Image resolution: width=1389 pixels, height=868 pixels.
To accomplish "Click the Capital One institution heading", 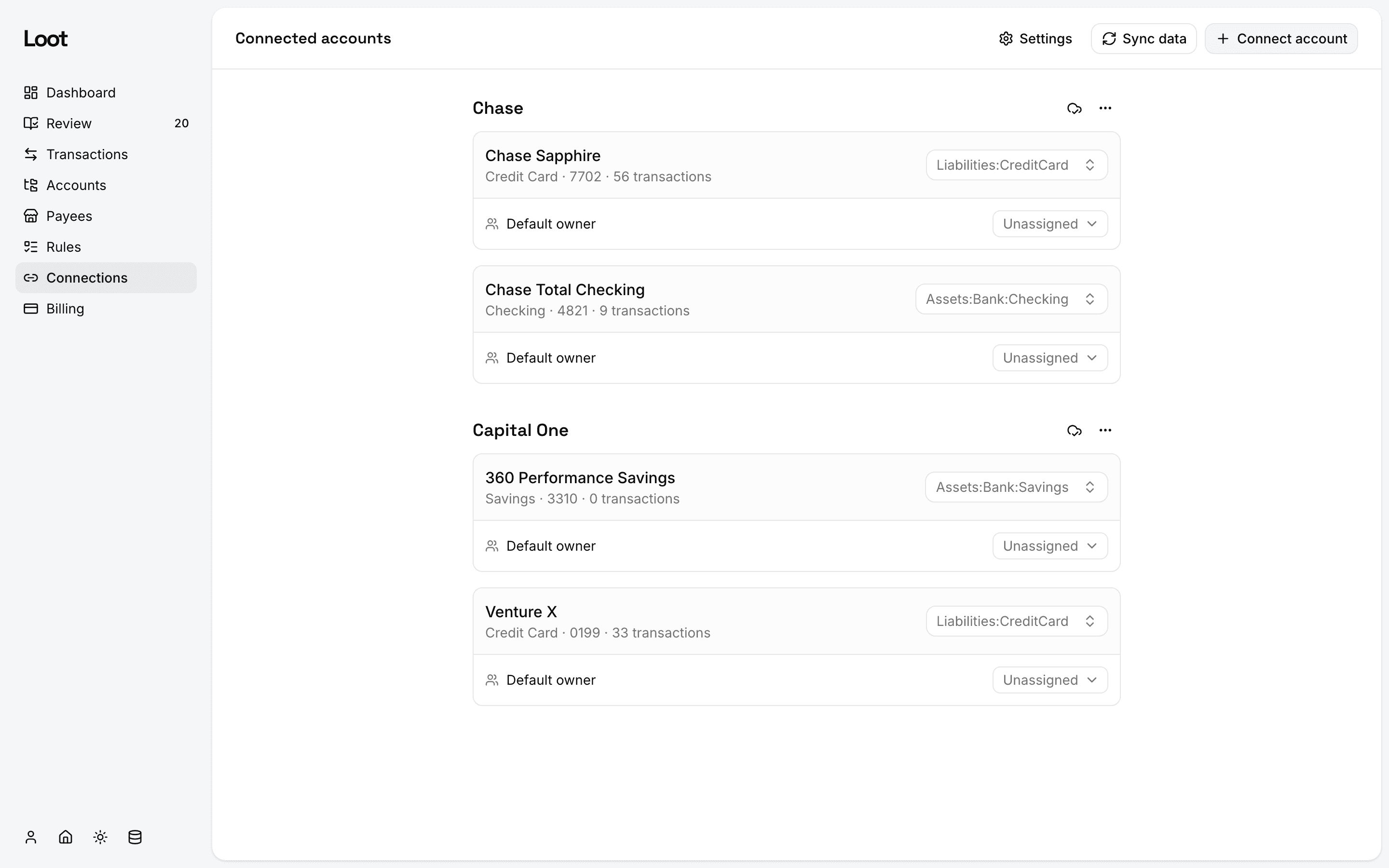I will (x=520, y=431).
